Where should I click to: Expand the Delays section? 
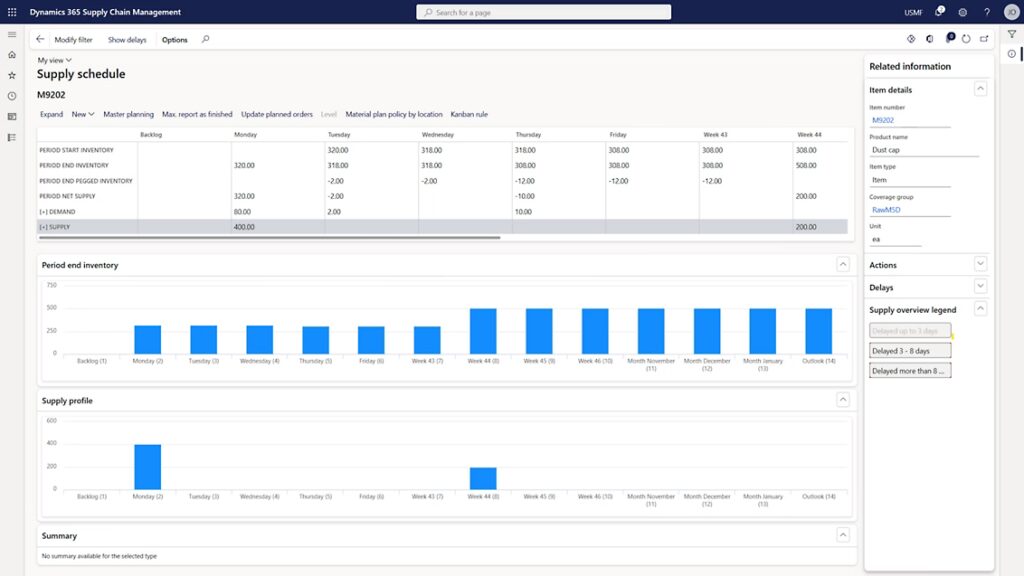pos(980,287)
